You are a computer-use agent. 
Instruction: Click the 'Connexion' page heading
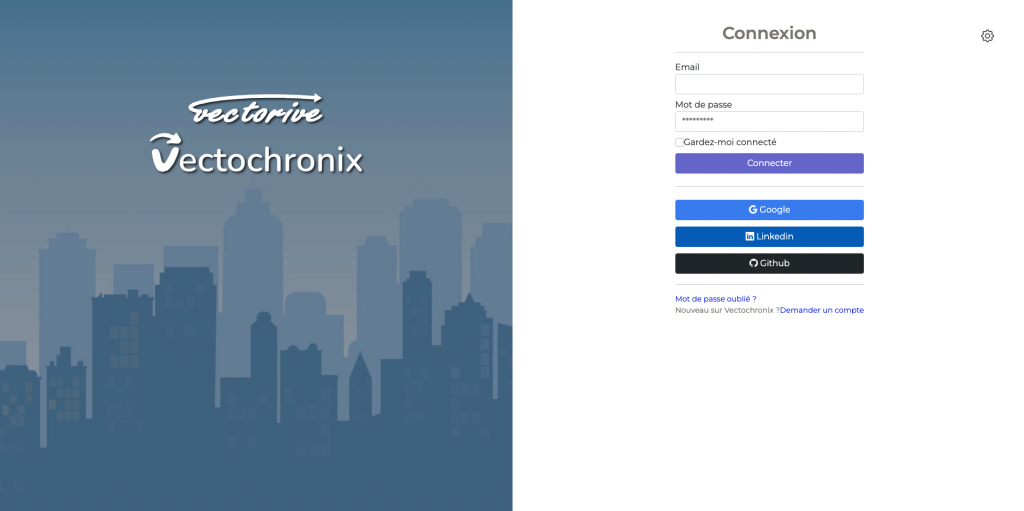(769, 33)
